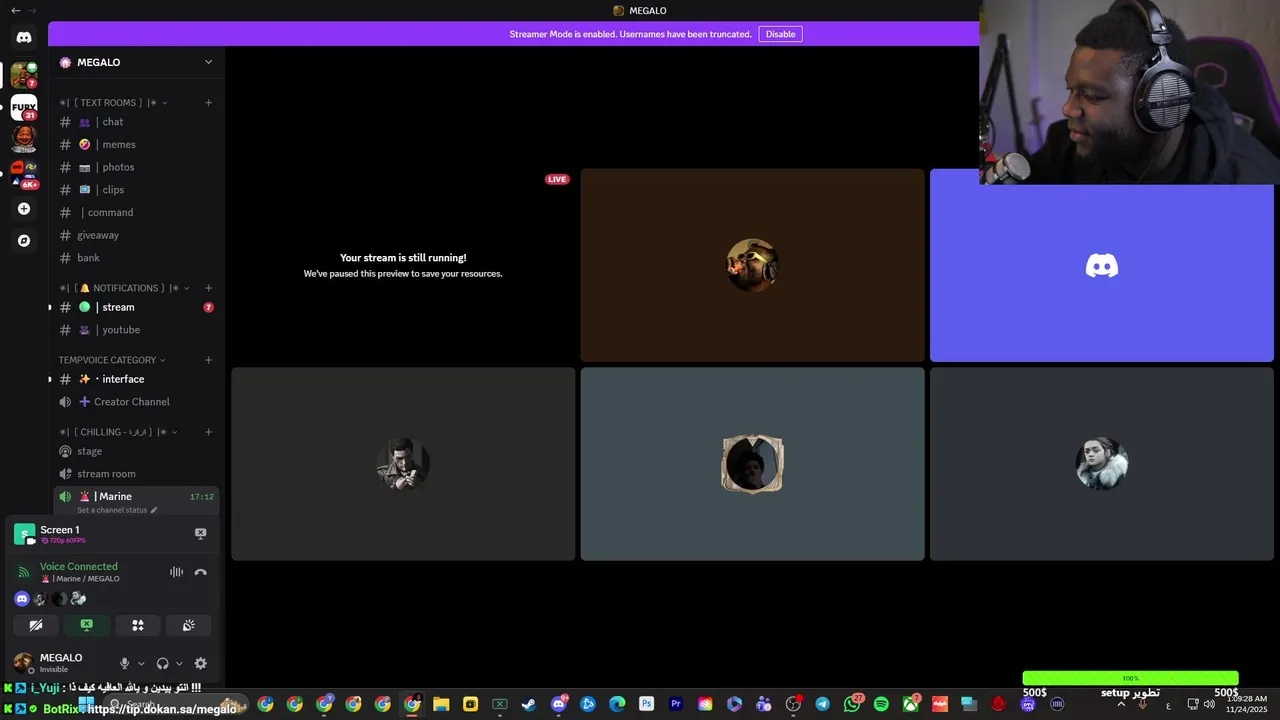Viewport: 1280px width, 720px height.
Task: Add channel to TEXT ROOMS category
Action: (208, 102)
